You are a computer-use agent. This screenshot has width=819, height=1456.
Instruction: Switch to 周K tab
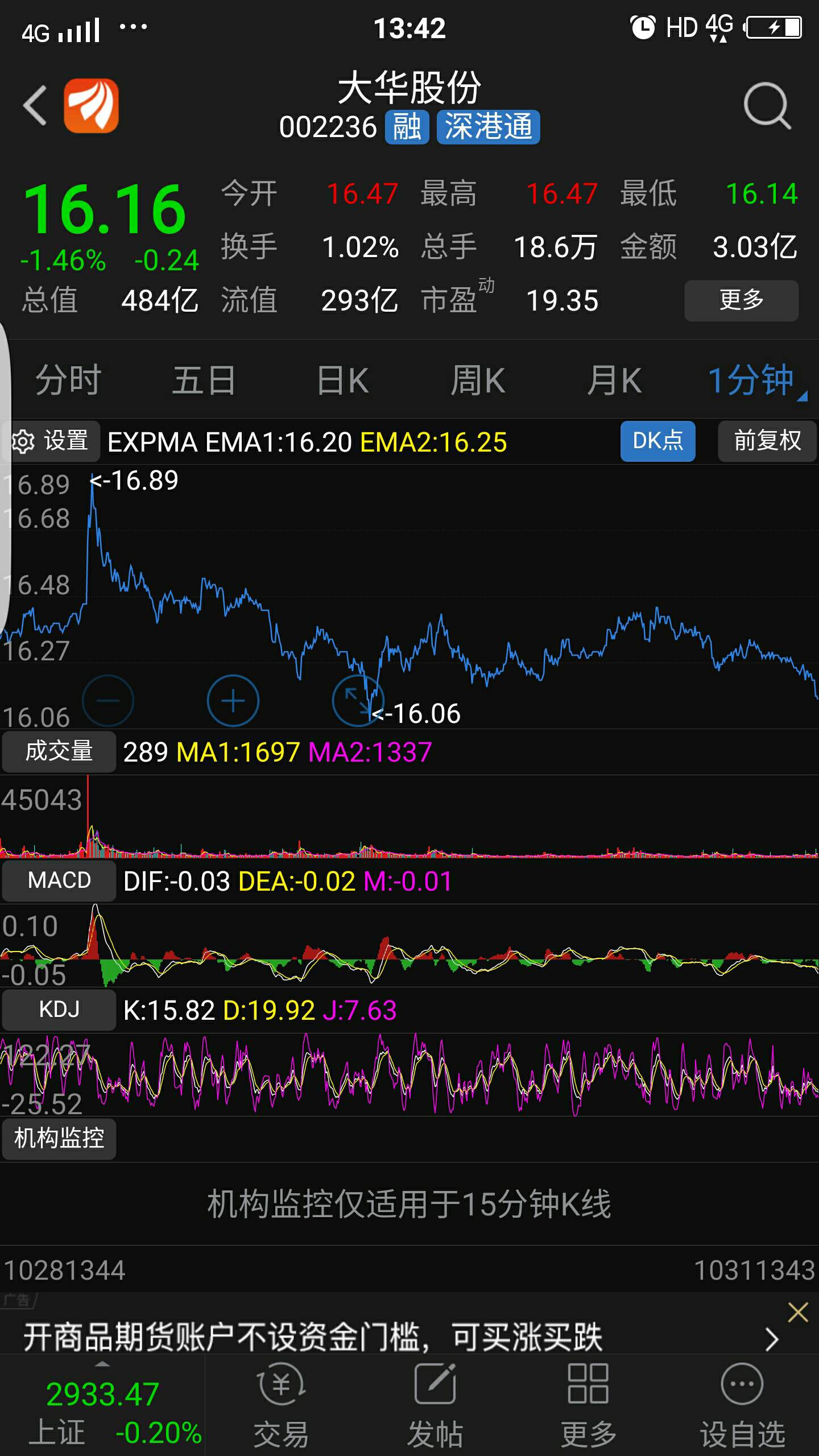pos(478,380)
